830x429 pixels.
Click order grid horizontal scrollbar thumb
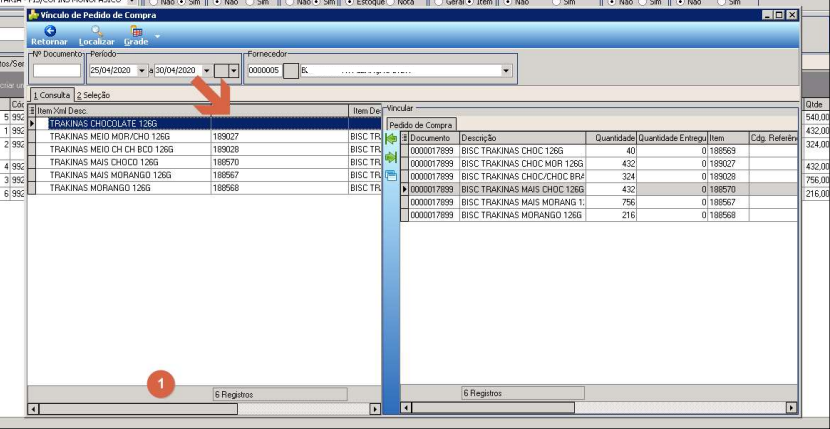[493, 408]
